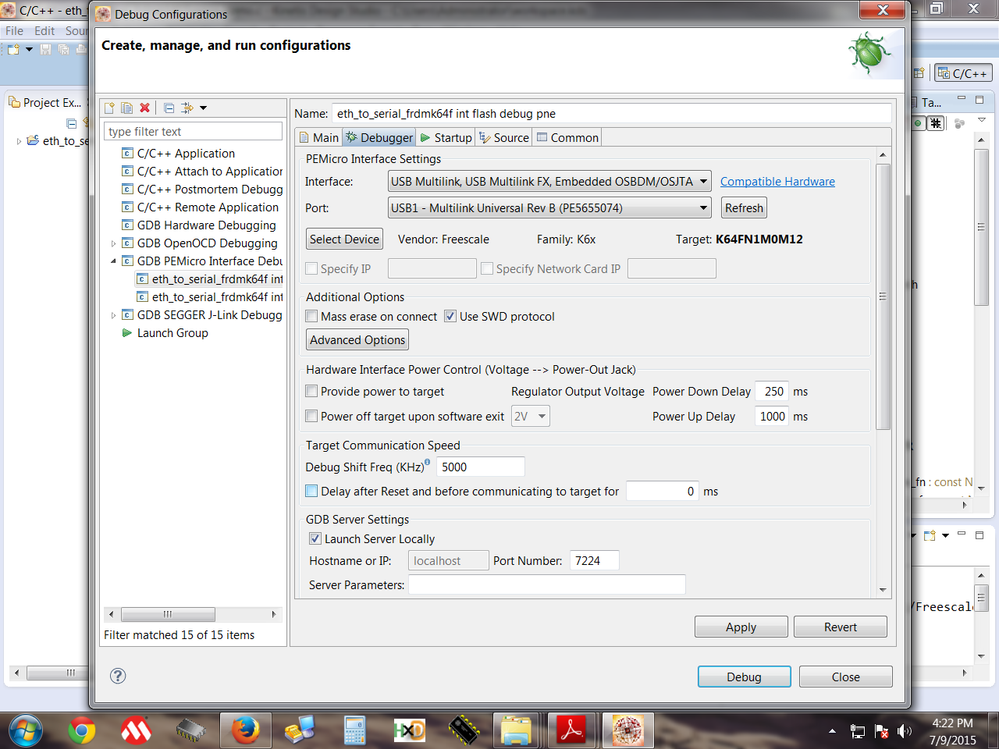Click the C/C++ Application type icon
The width and height of the screenshot is (999, 749).
(127, 153)
